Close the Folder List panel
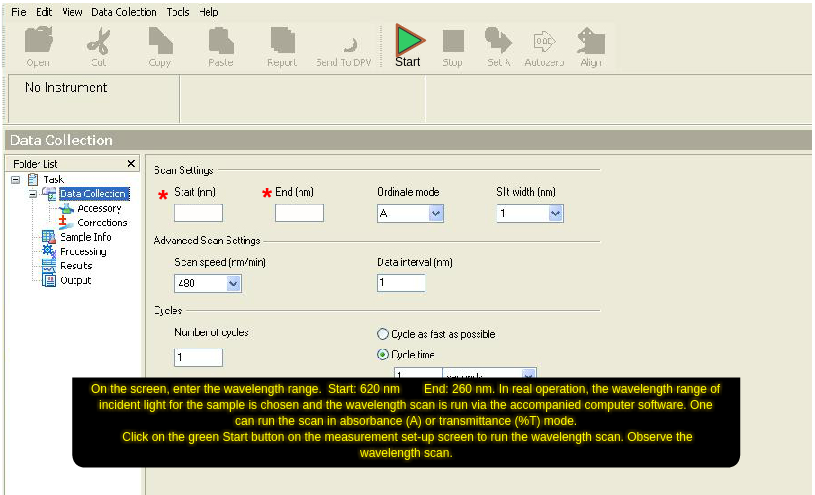 pyautogui.click(x=131, y=163)
